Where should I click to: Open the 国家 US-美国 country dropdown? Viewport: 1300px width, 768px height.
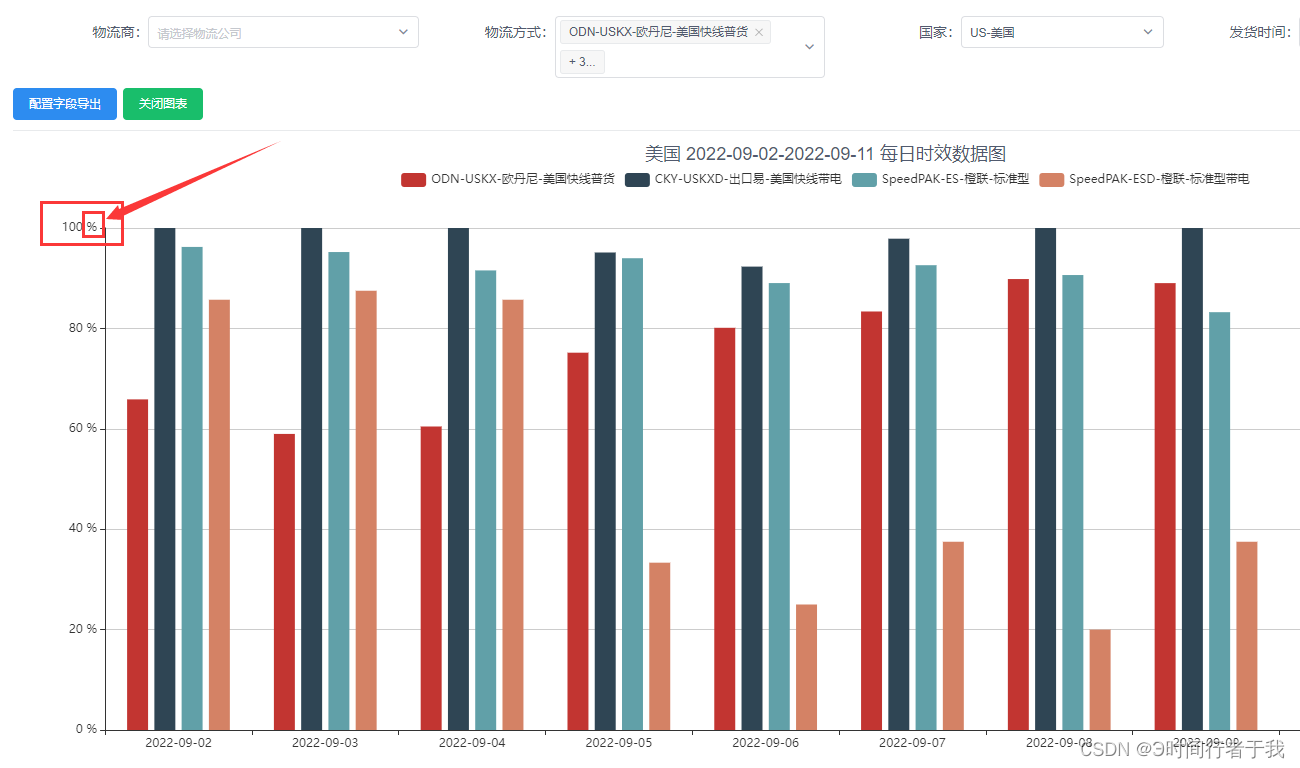pos(1062,32)
